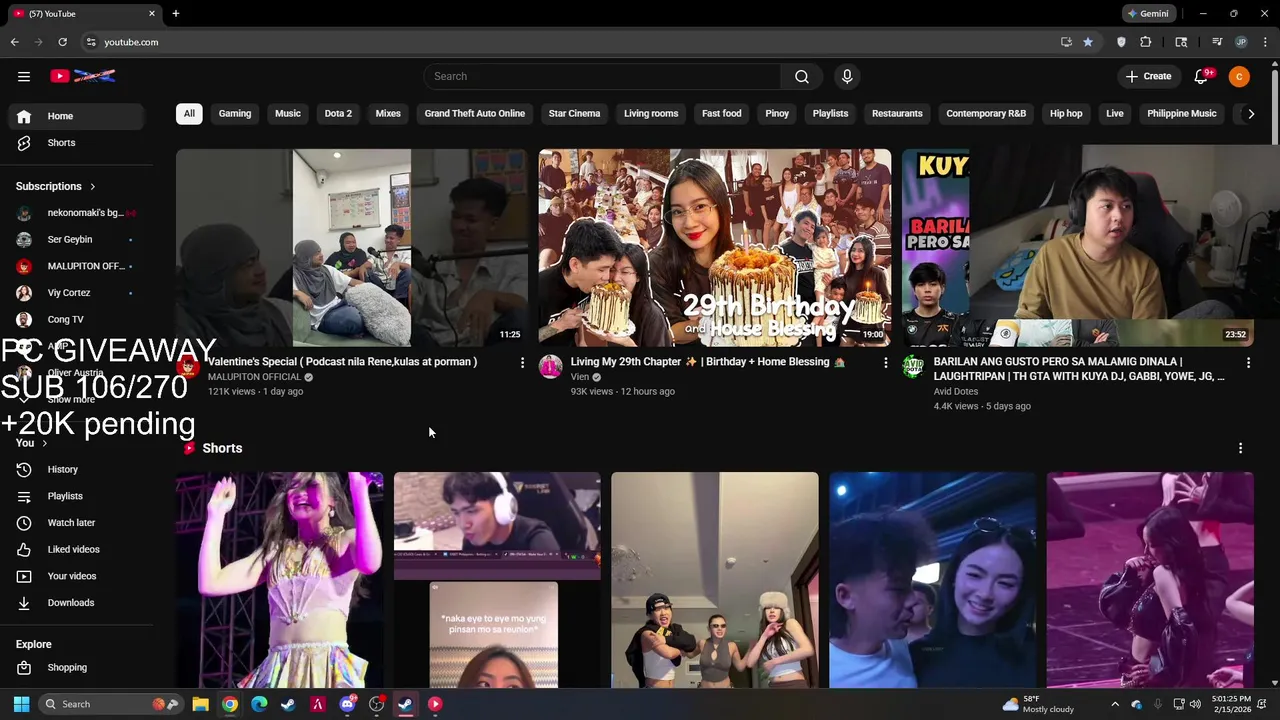
Task: Open the notifications bell
Action: [x=1202, y=76]
